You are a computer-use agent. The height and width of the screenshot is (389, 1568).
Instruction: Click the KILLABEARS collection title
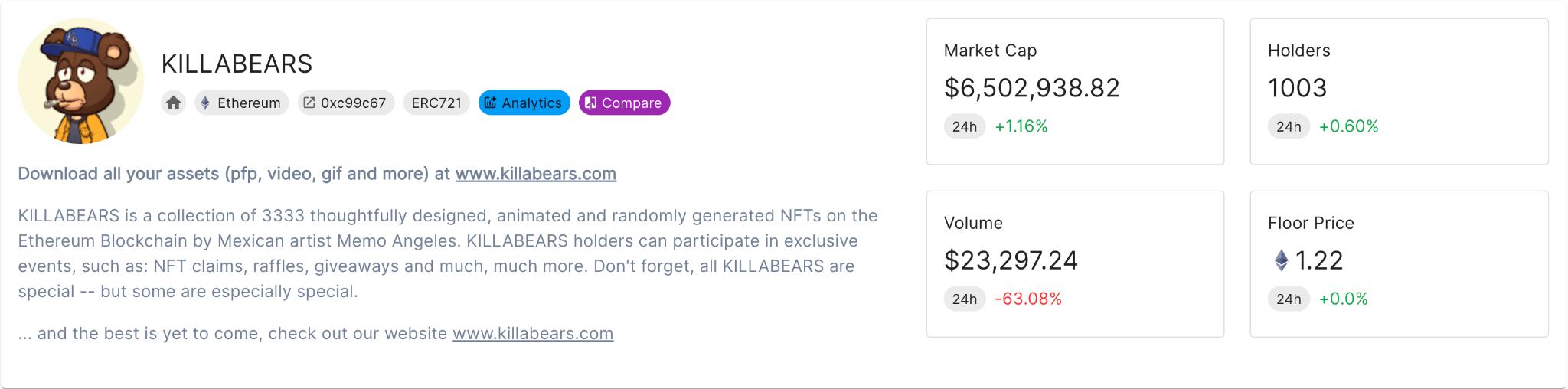(237, 64)
